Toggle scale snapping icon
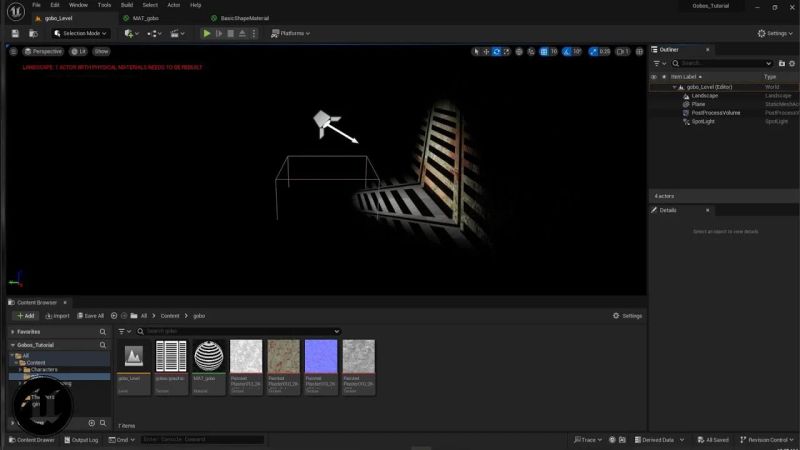The width and height of the screenshot is (800, 450). (x=593, y=52)
